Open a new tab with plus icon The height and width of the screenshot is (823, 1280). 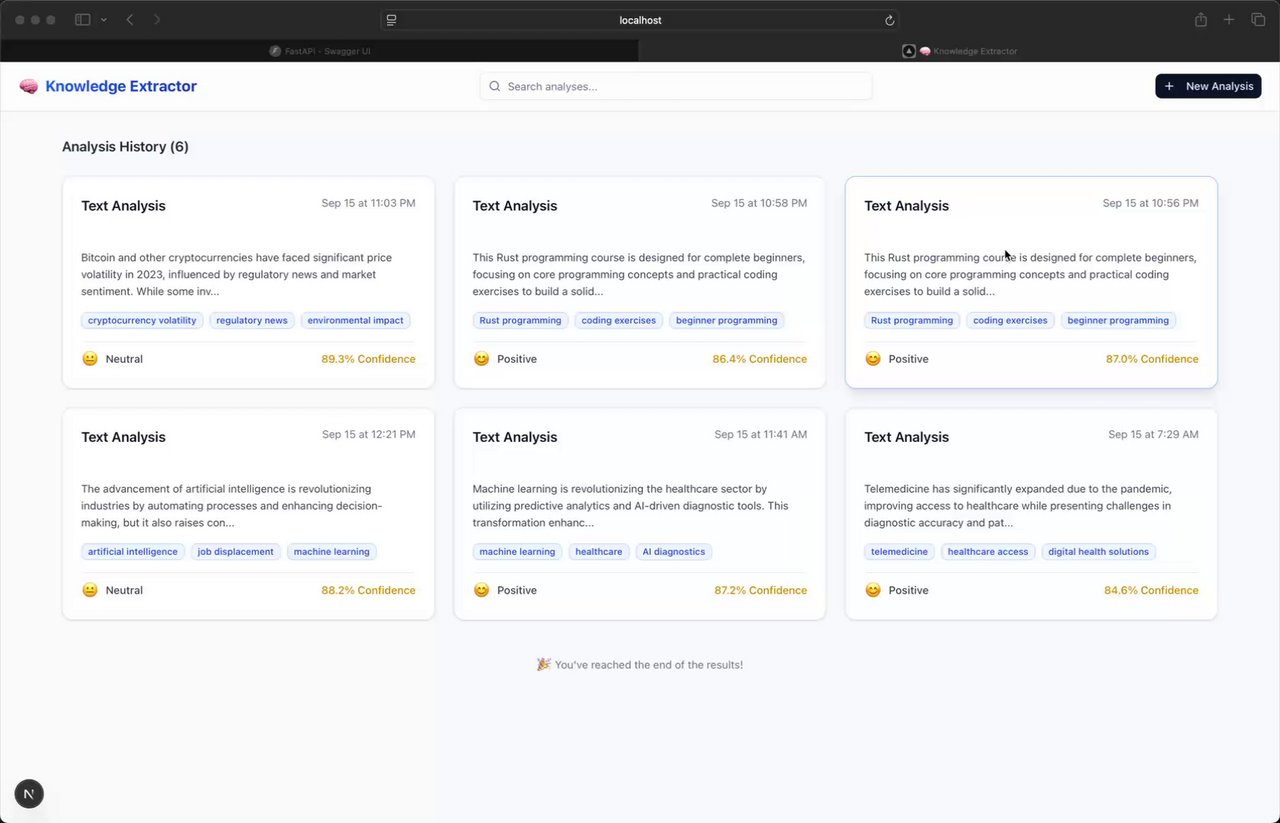(1229, 20)
